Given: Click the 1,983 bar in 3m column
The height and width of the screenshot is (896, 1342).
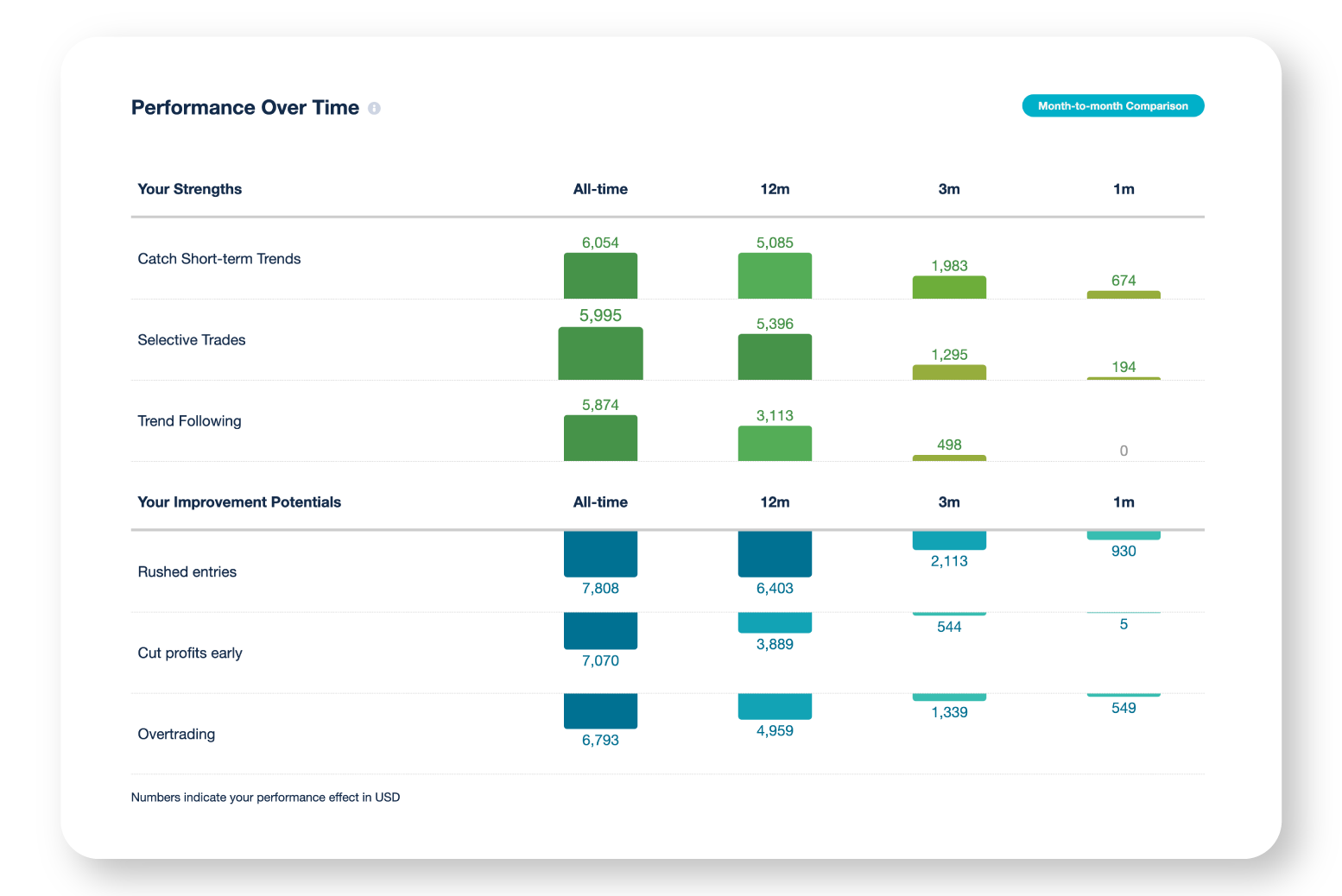Looking at the screenshot, I should [949, 287].
